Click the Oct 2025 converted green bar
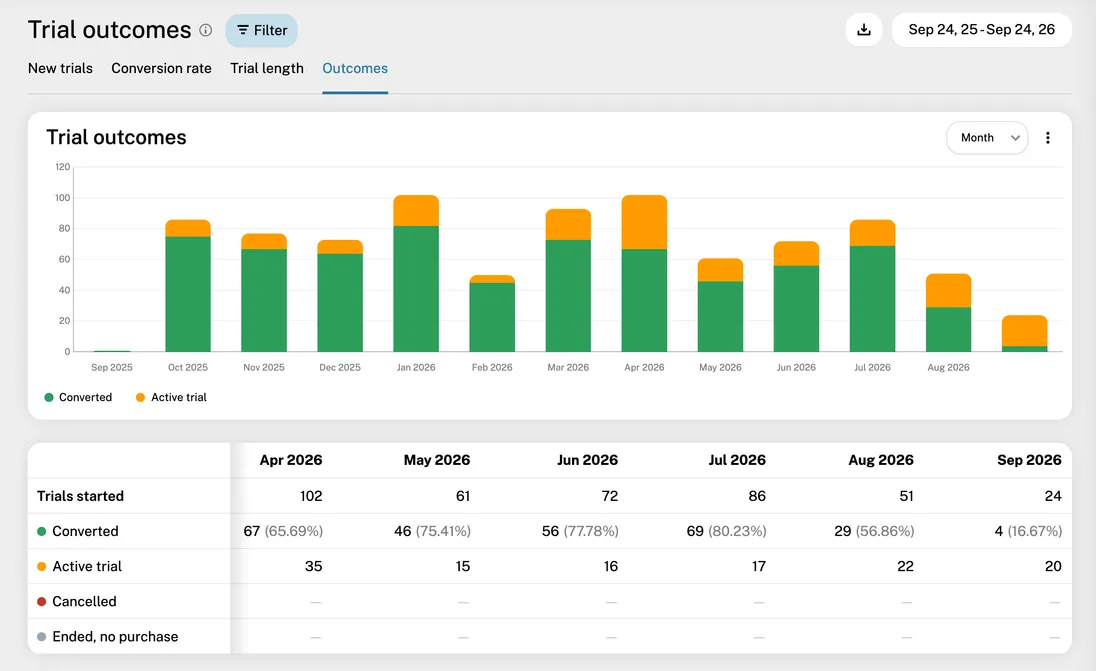 pos(188,294)
